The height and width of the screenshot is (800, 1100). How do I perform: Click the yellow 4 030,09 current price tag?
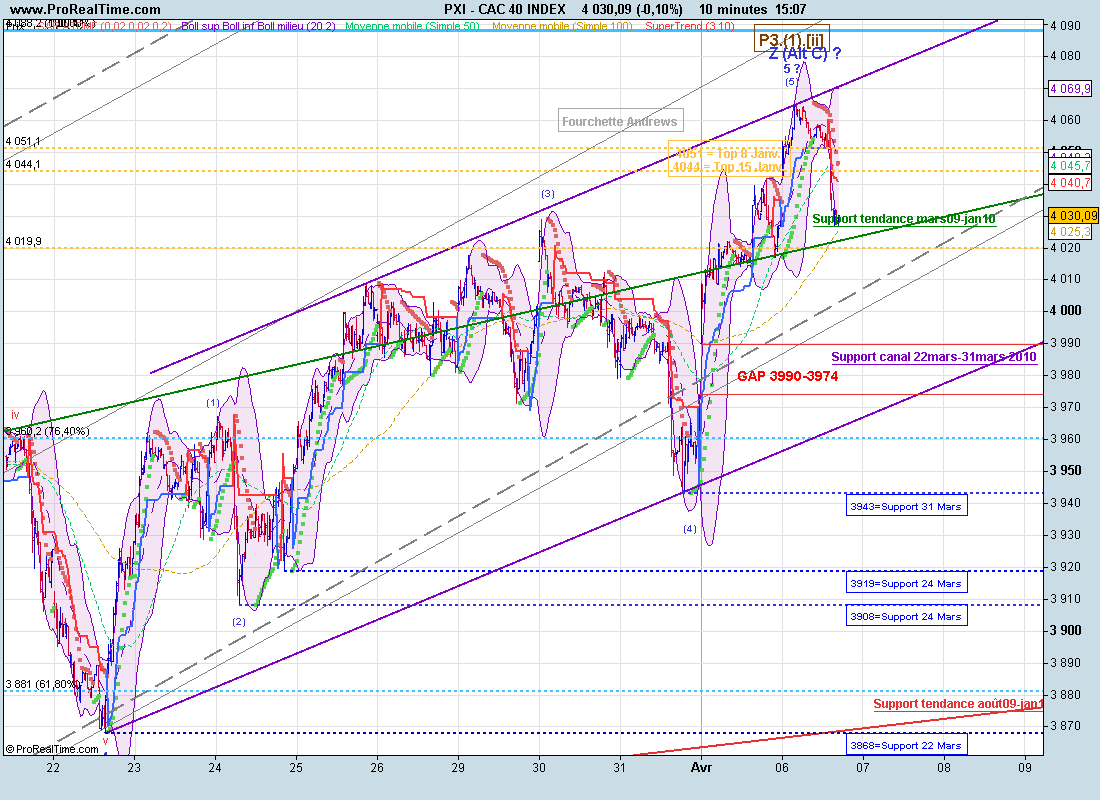pos(1073,215)
